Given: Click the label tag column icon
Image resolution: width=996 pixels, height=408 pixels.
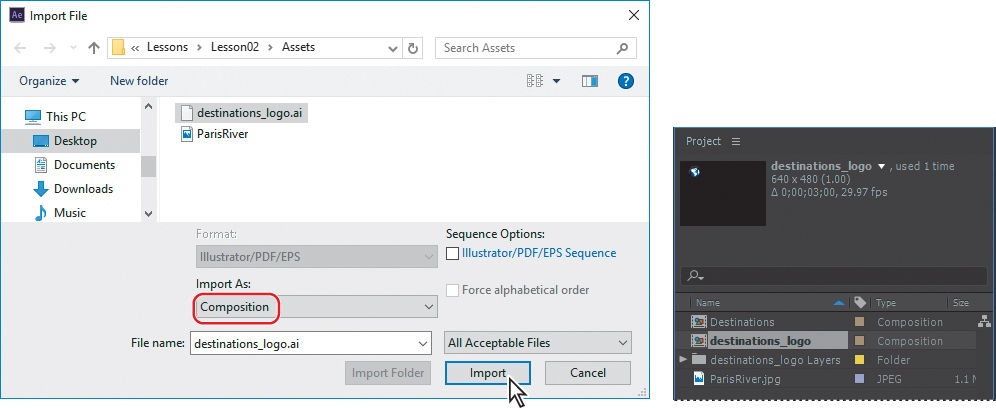Looking at the screenshot, I should (x=860, y=303).
